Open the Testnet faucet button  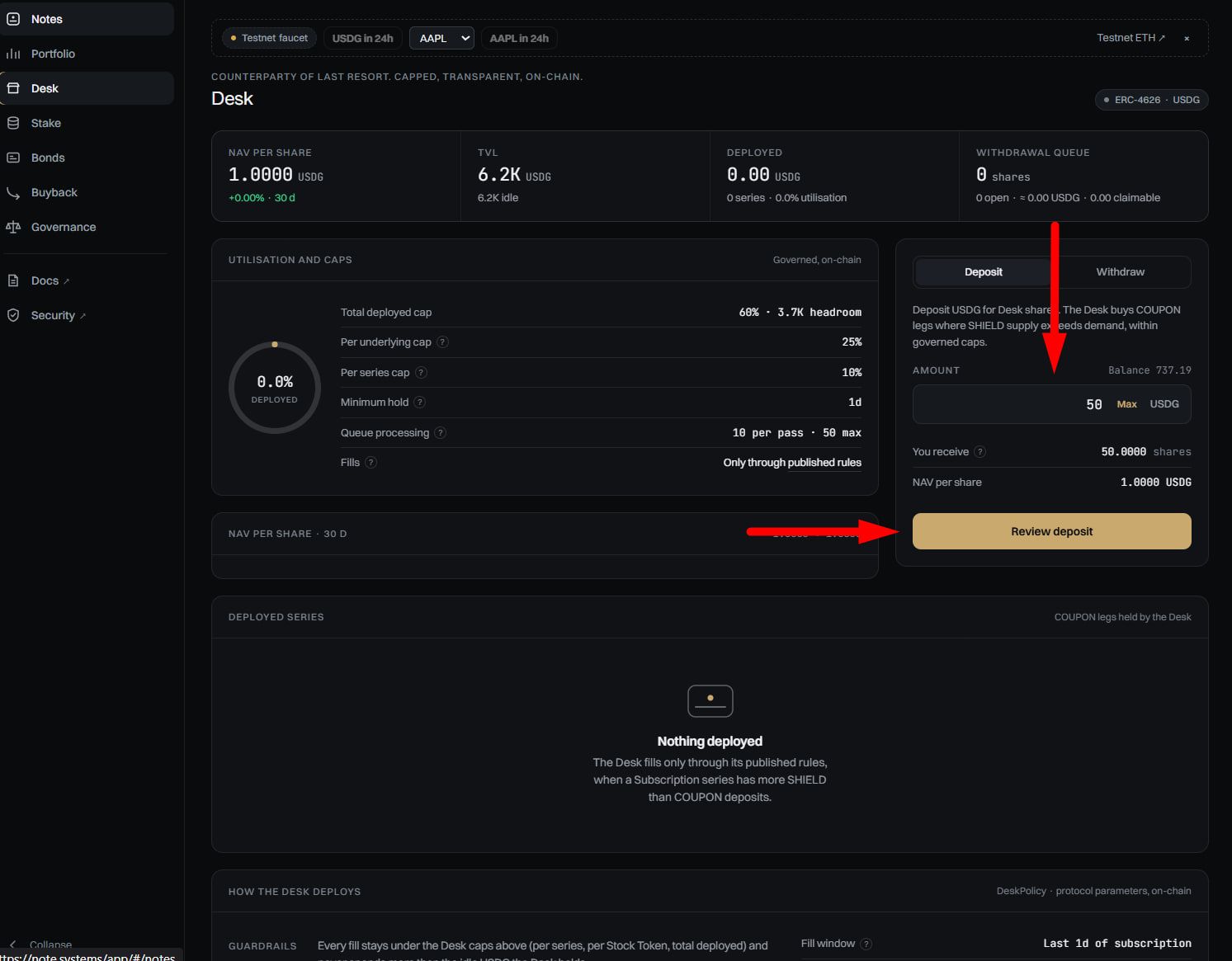269,38
